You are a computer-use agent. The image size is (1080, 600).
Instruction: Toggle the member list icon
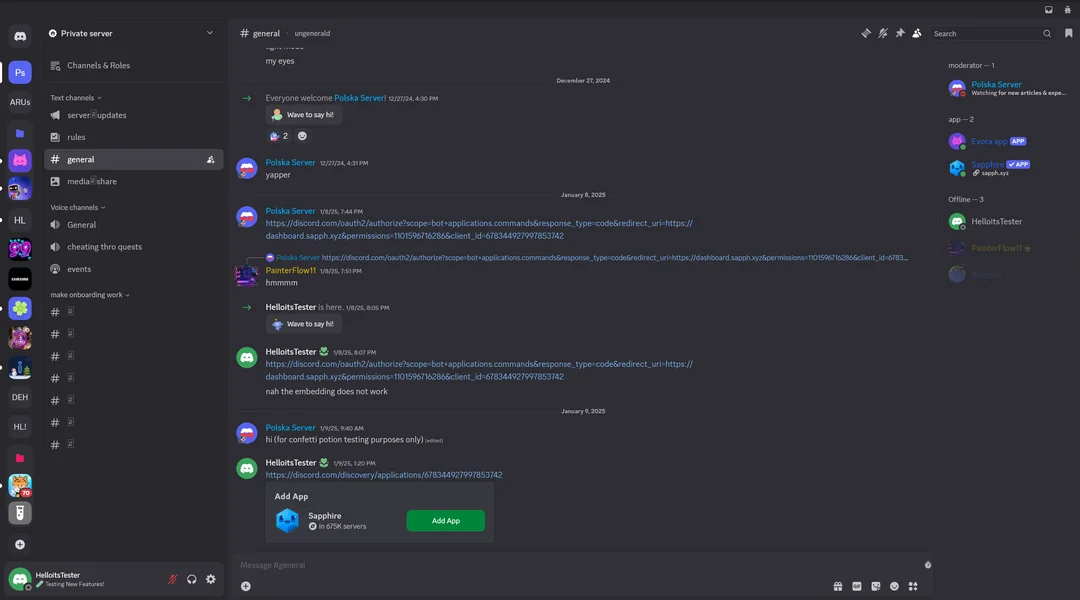(917, 33)
